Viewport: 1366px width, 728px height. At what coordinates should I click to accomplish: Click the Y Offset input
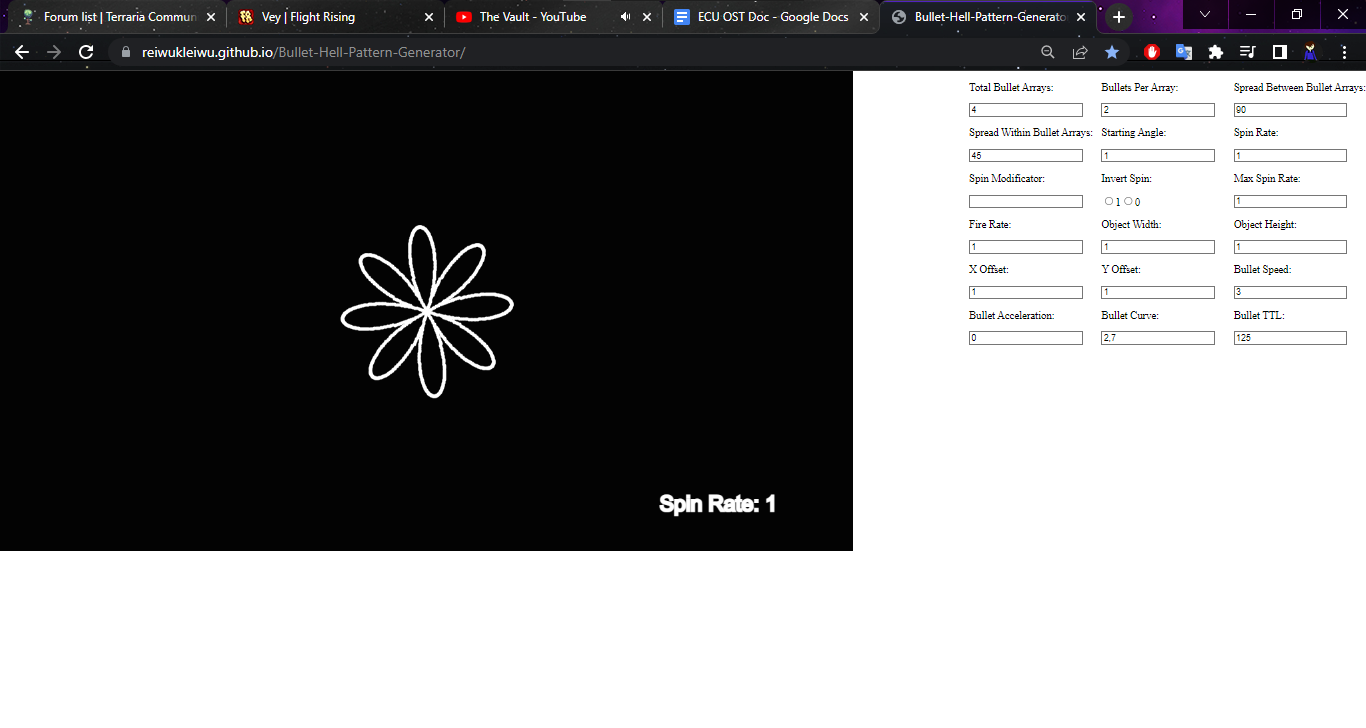[1158, 292]
